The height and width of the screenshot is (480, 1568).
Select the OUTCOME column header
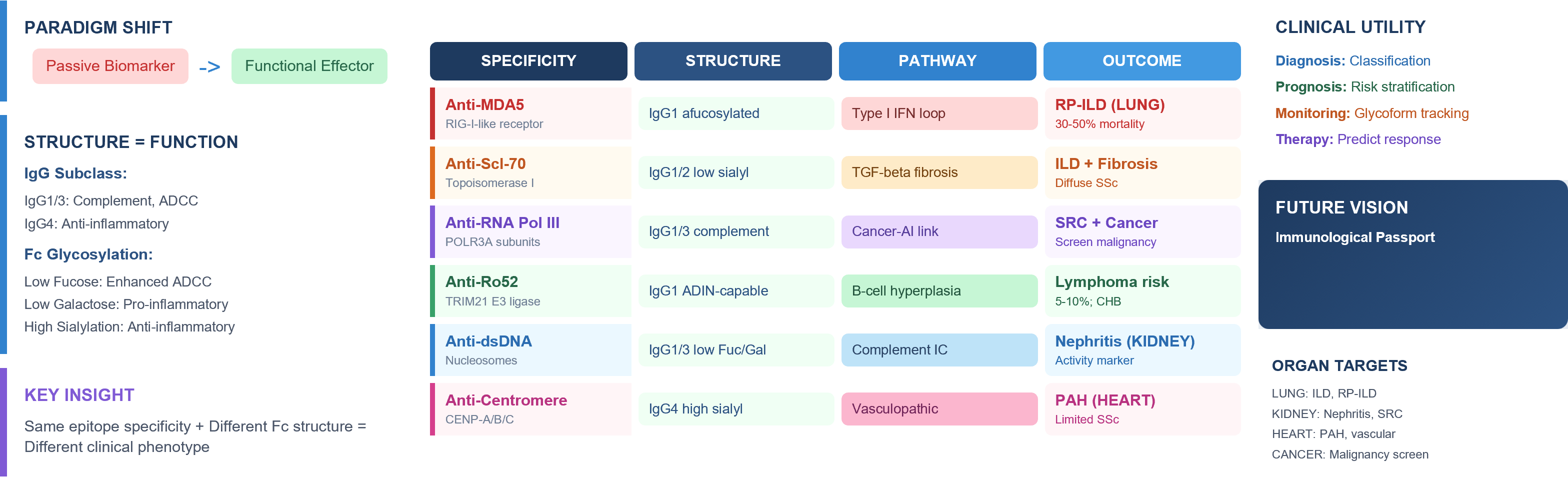tap(1141, 61)
